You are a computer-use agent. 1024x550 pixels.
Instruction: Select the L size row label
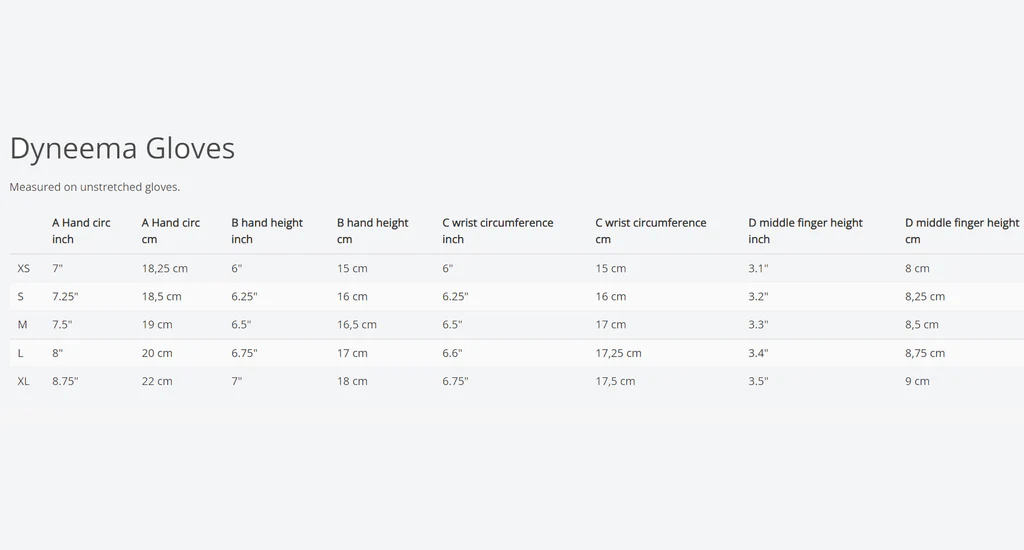tap(21, 353)
